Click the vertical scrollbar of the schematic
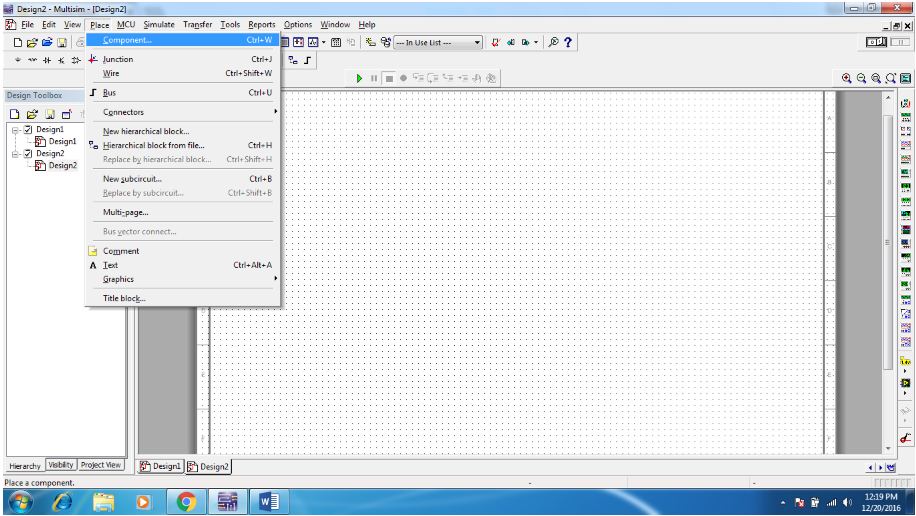Image resolution: width=916 pixels, height=516 pixels. pyautogui.click(x=888, y=243)
